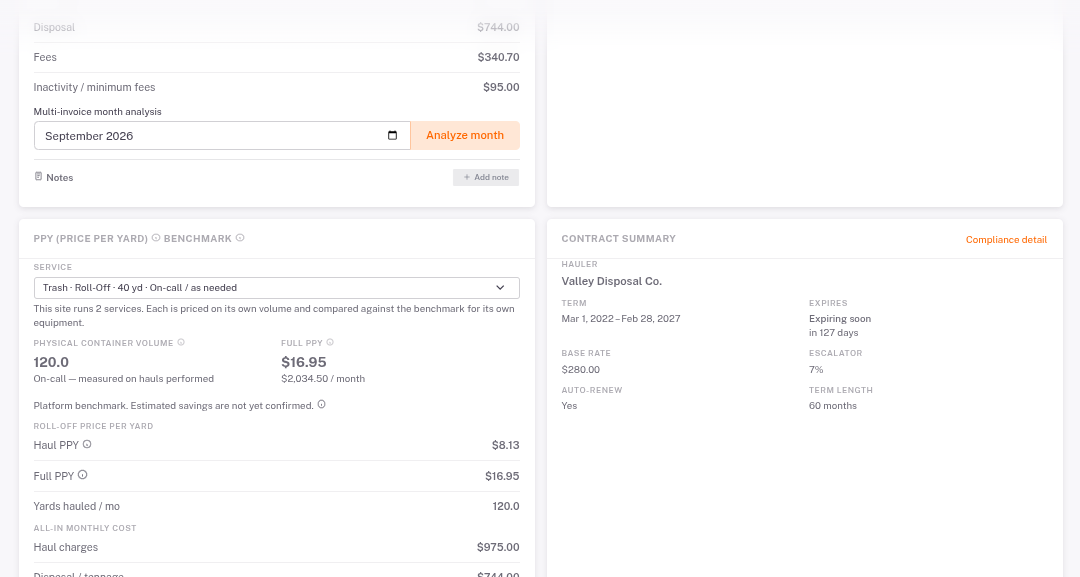1080x577 pixels.
Task: Click the Haul PPY value $8.13
Action: point(506,445)
